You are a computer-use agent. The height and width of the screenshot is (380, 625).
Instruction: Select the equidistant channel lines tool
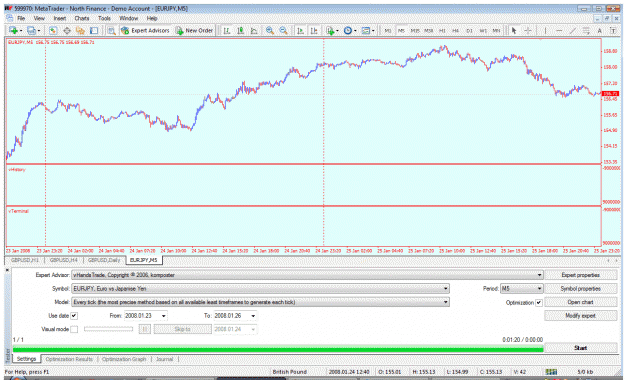point(586,31)
